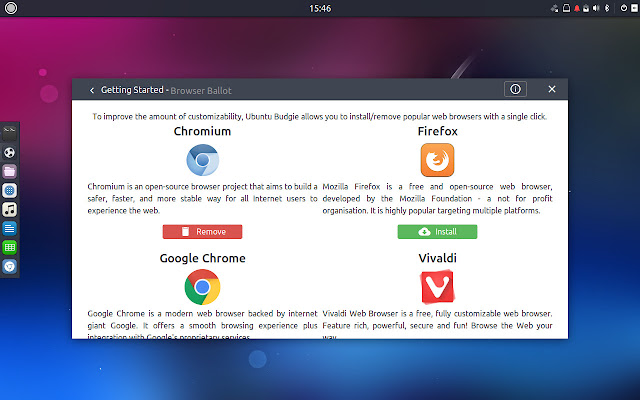Toggle the Raven sidebar panel icon

click(x=634, y=8)
